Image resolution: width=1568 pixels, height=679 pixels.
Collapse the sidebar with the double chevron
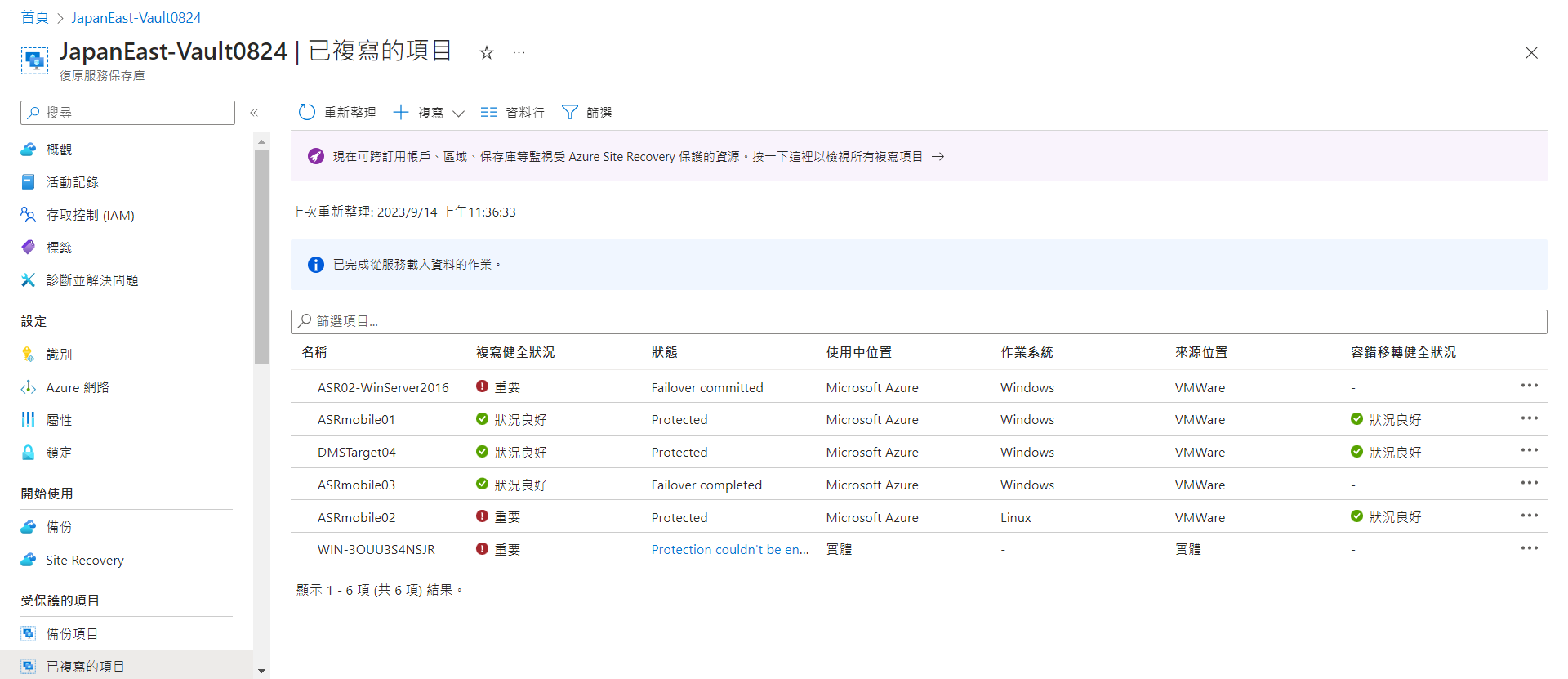[254, 113]
